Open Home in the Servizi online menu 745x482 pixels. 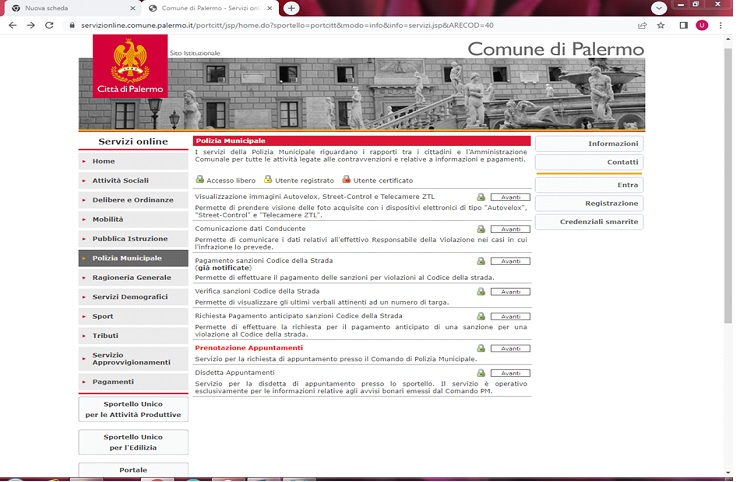coord(133,161)
